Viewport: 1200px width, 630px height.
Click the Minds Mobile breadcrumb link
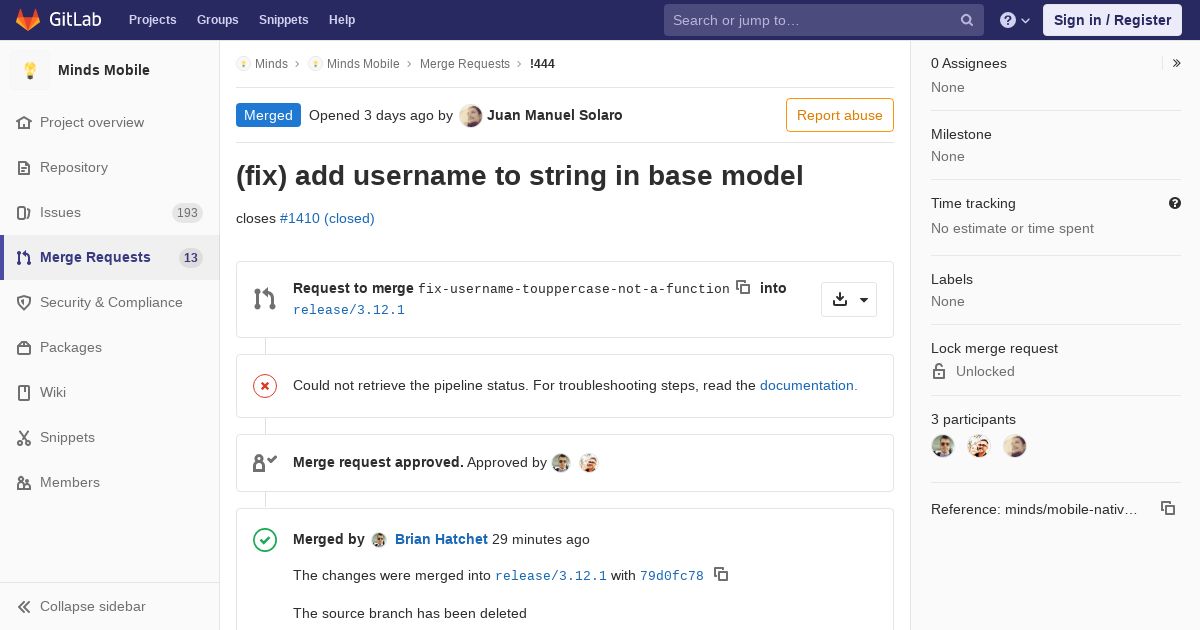pos(363,64)
